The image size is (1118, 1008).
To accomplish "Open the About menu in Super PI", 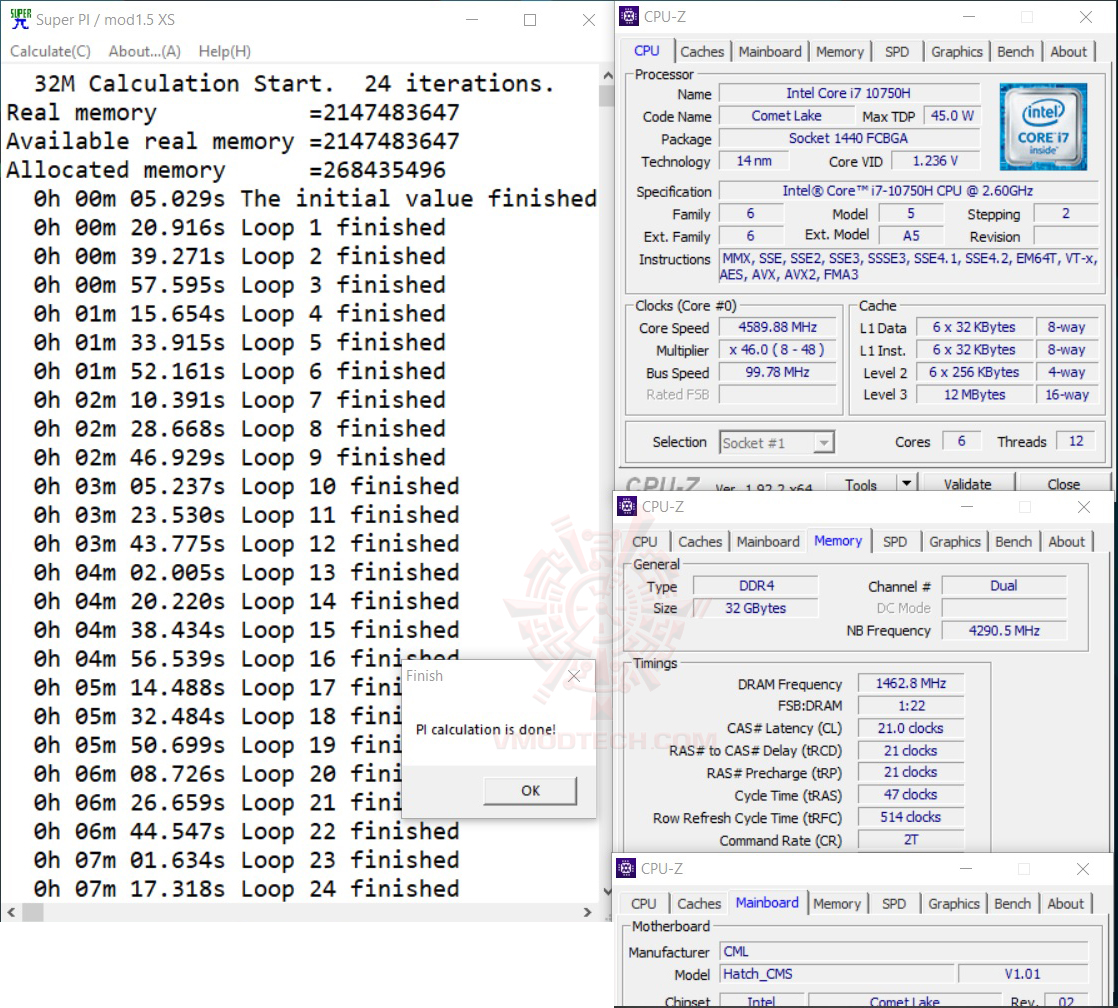I will click(x=144, y=51).
